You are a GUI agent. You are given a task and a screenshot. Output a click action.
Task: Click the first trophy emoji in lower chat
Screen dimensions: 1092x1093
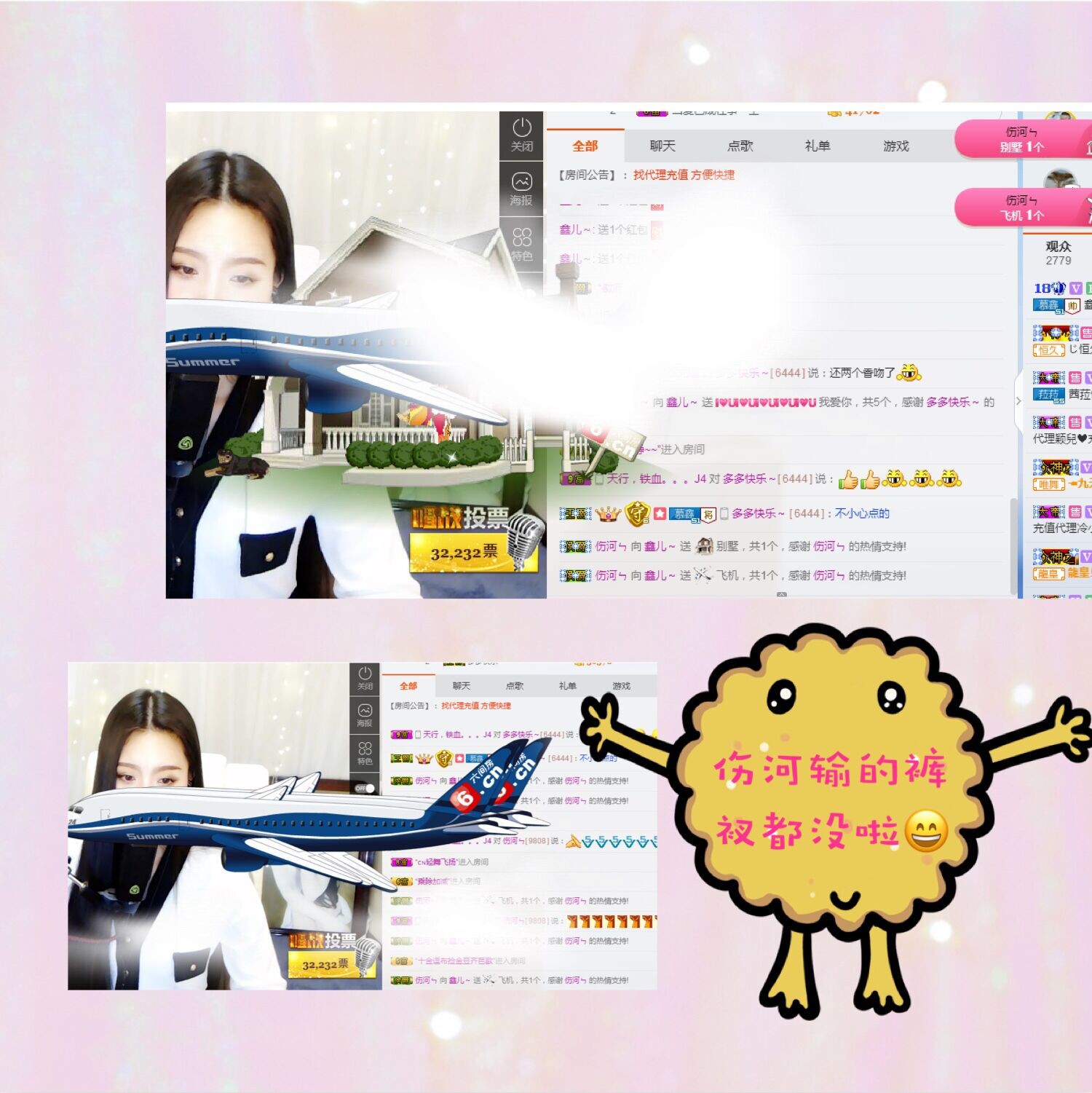(x=572, y=921)
